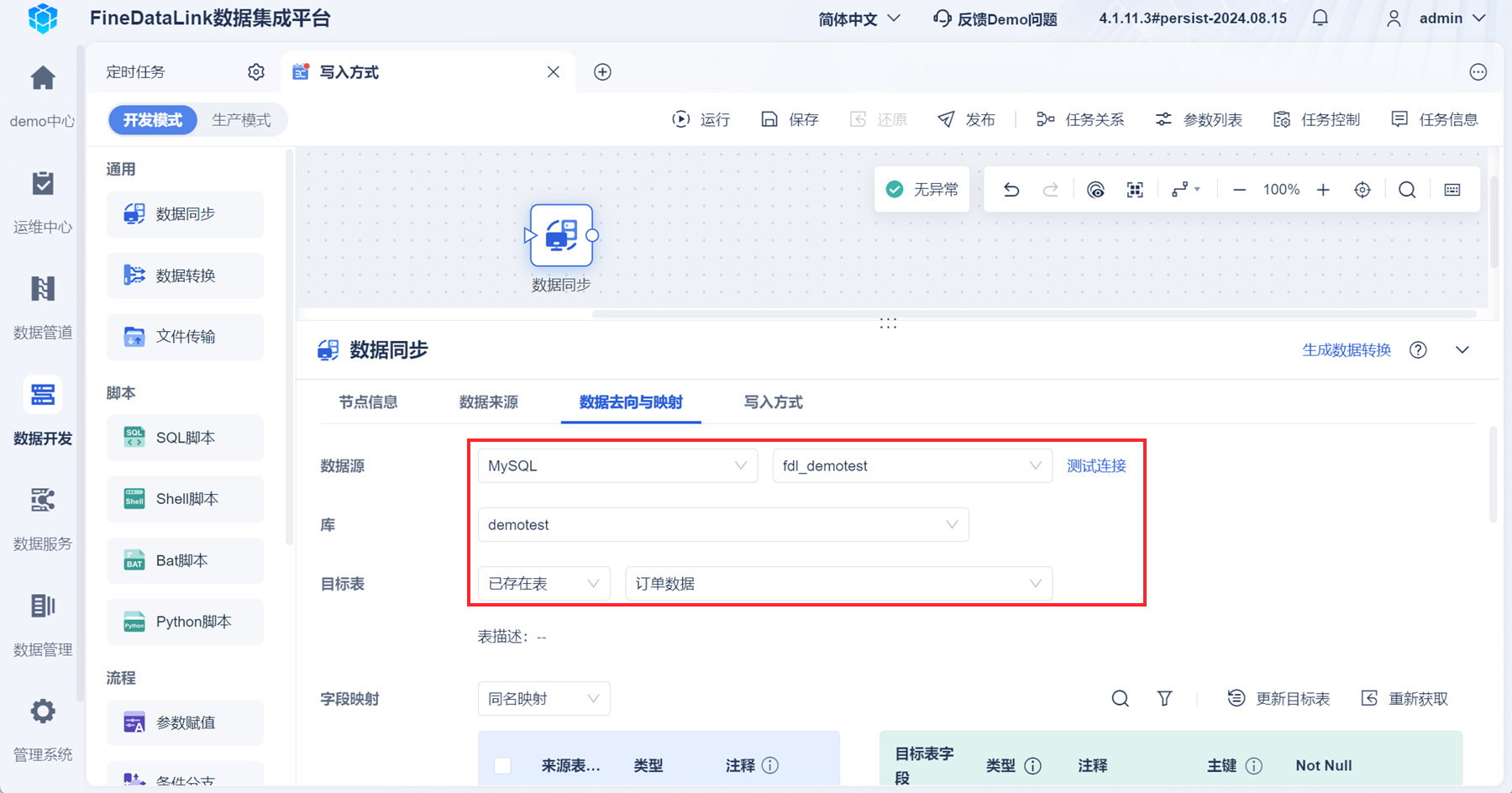Open the 定时任务 tab
Screen dimensions: 1512x793
(135, 72)
